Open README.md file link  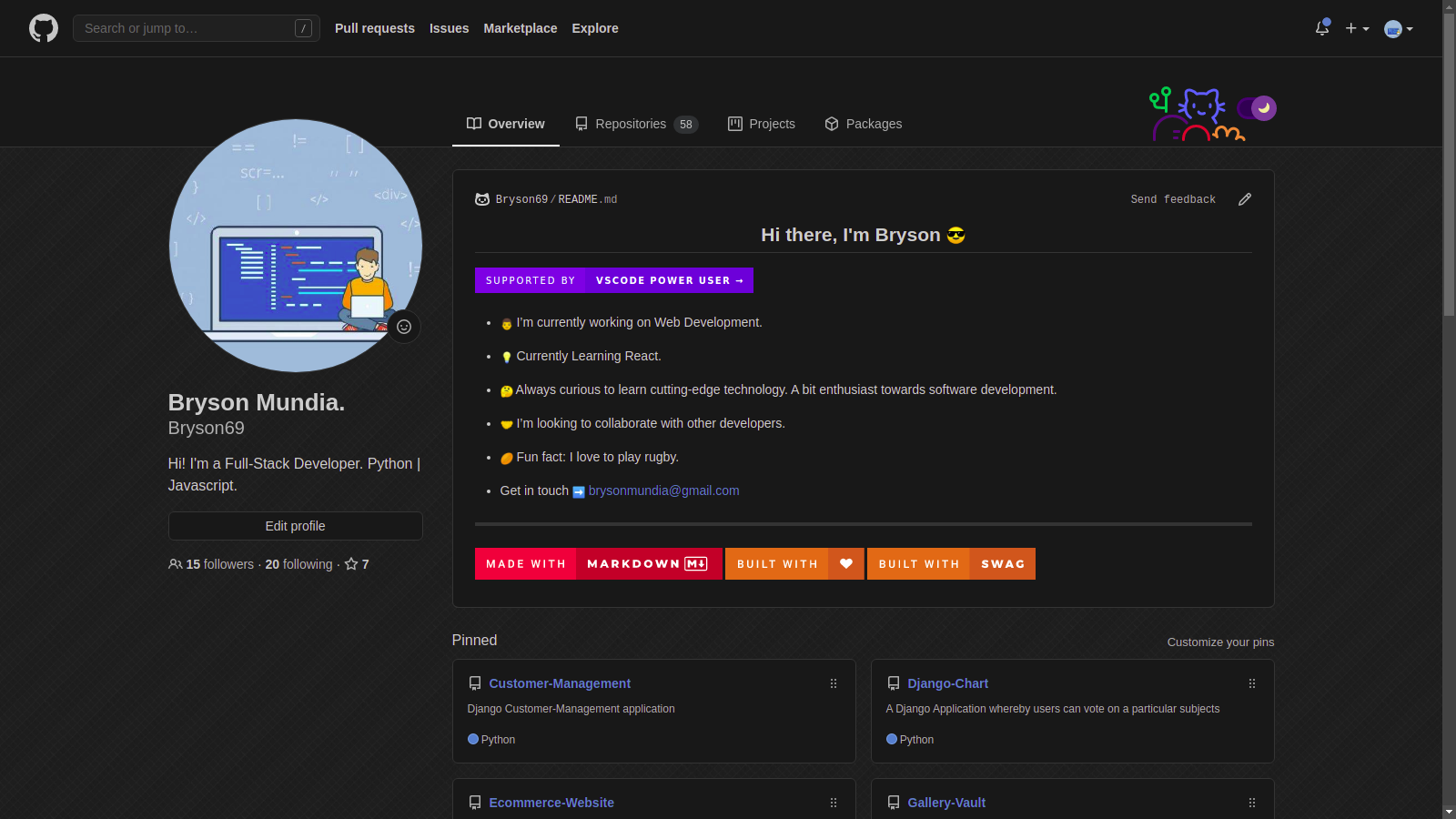tap(588, 199)
